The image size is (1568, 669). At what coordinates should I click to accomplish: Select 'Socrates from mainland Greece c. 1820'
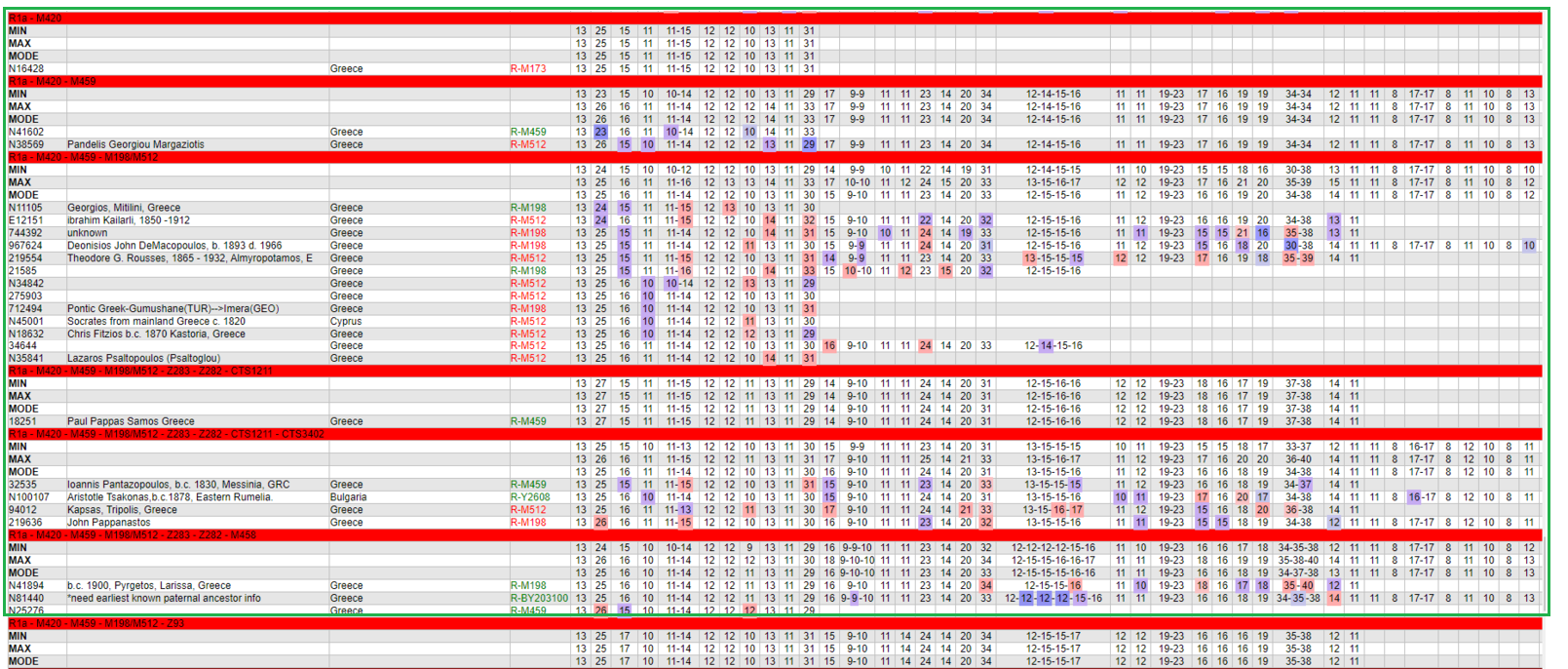[x=157, y=321]
